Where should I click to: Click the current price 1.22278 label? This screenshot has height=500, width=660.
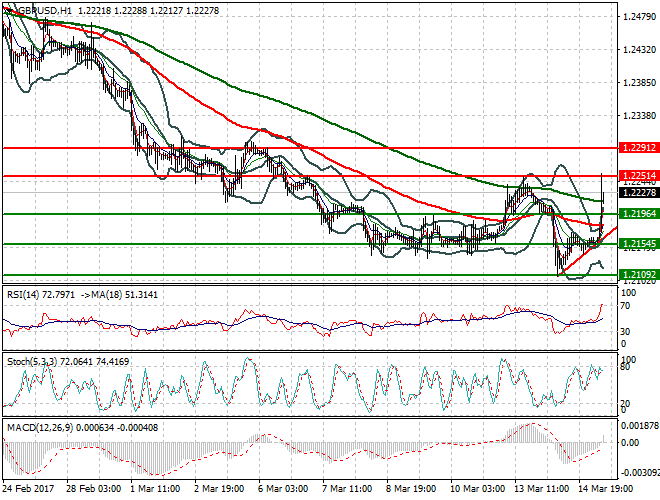coord(637,193)
